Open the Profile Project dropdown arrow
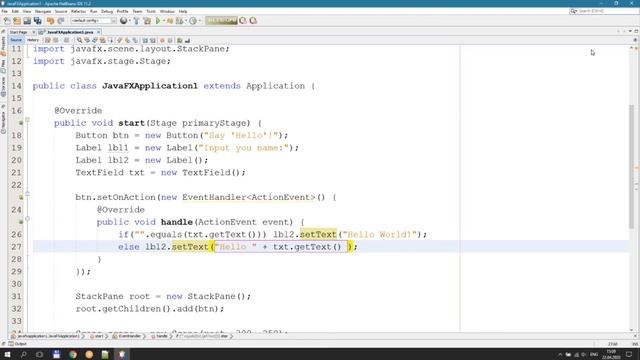This screenshot has width=640, height=360. coord(199,20)
